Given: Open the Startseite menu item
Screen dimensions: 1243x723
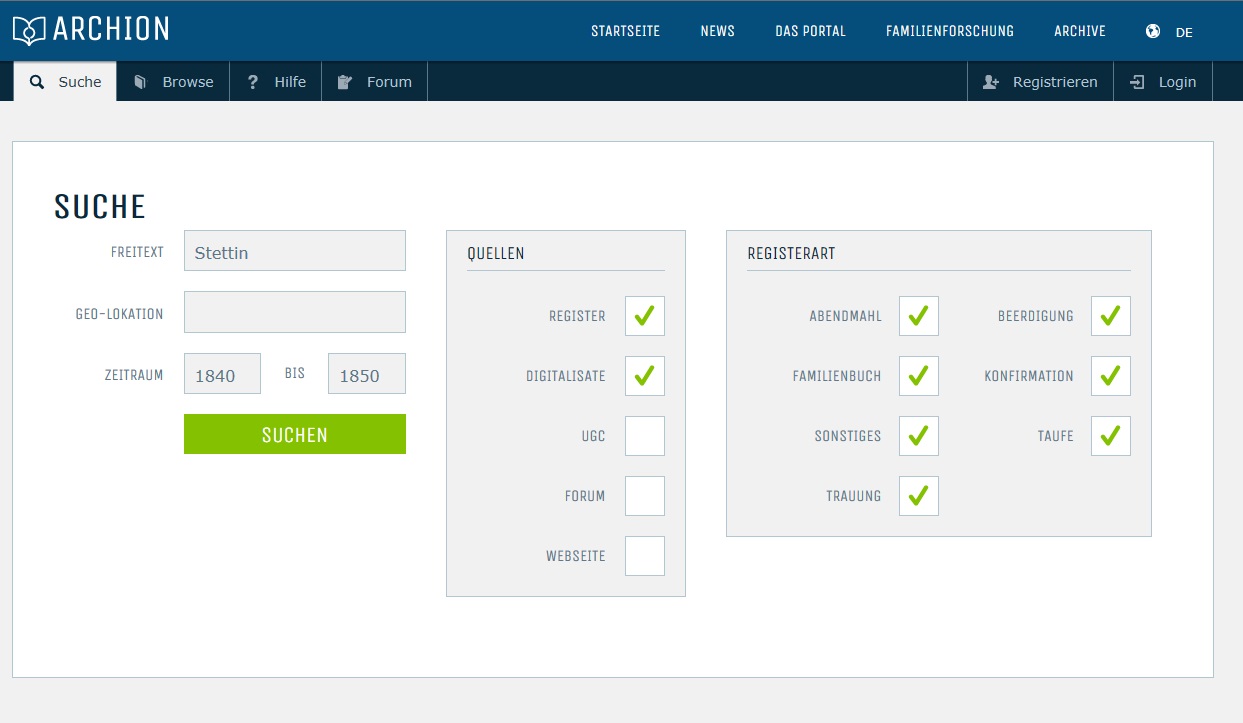Looking at the screenshot, I should click(626, 31).
